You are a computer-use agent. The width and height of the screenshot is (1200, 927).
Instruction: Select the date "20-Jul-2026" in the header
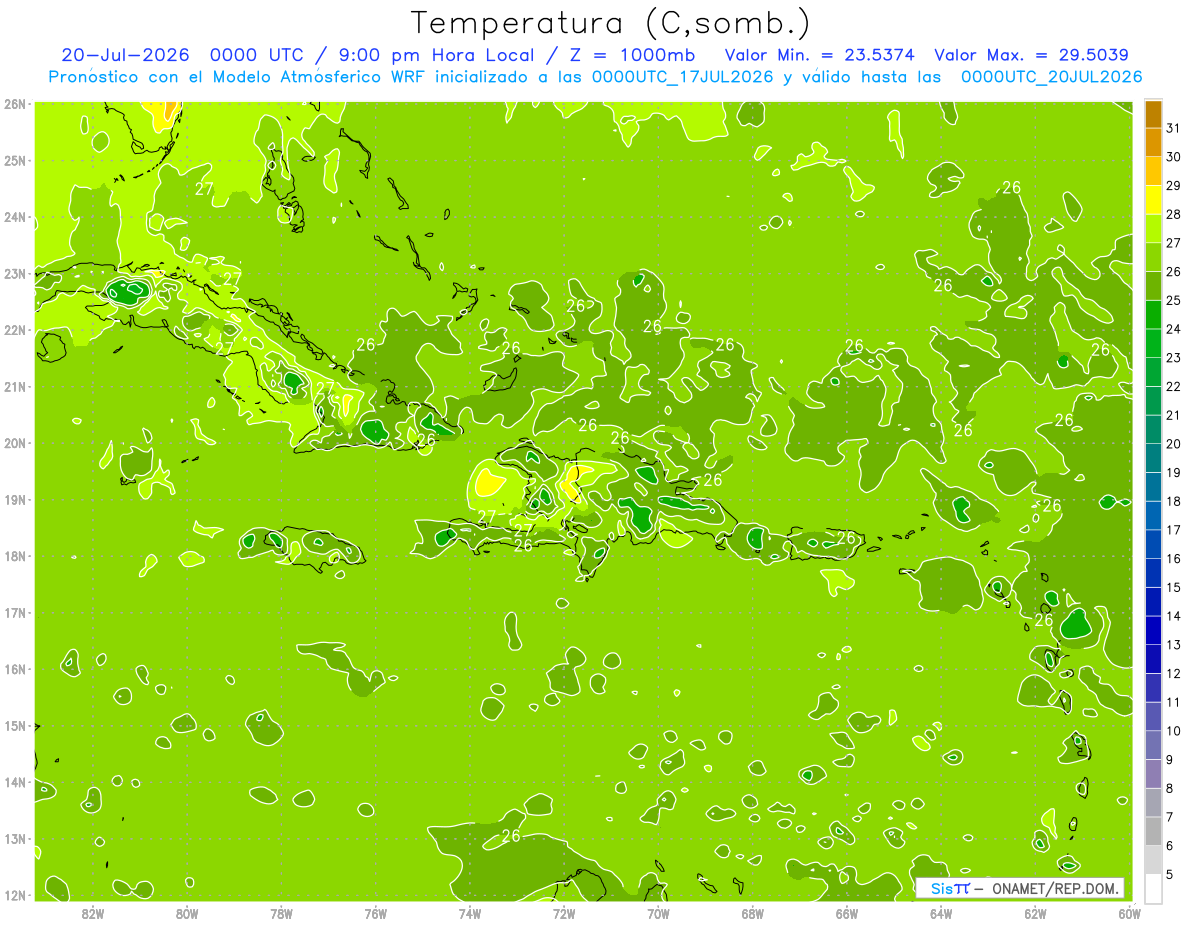pyautogui.click(x=126, y=55)
